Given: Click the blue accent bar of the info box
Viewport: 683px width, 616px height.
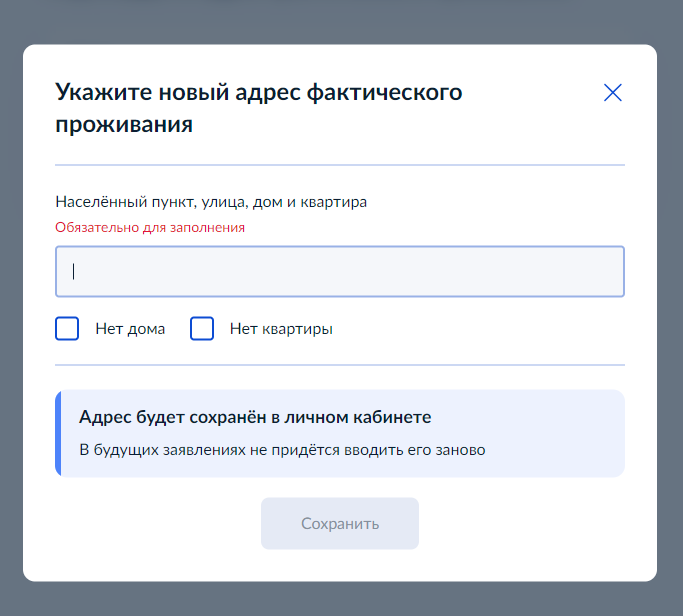Looking at the screenshot, I should pyautogui.click(x=58, y=433).
